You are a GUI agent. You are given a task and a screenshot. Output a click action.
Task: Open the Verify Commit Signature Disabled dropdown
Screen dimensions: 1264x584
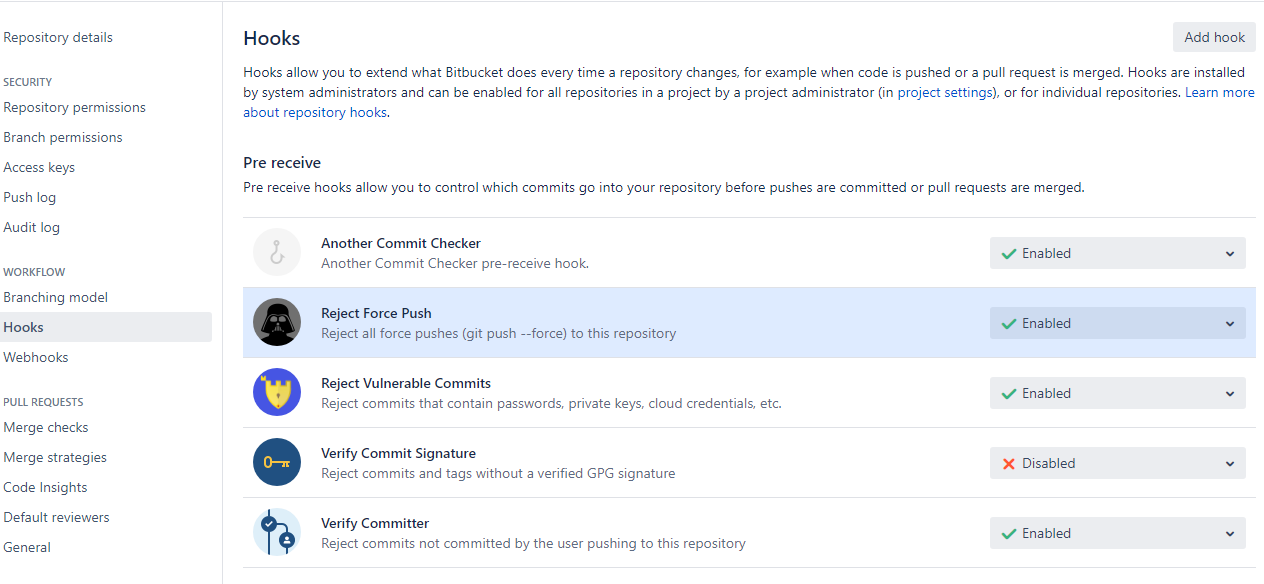(x=1118, y=464)
